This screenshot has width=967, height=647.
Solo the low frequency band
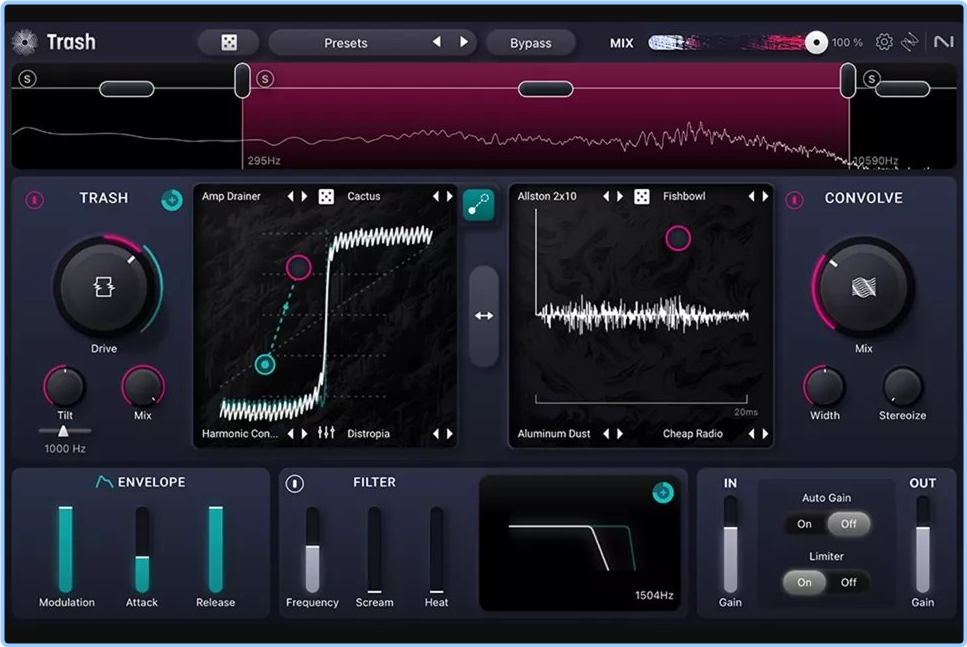pyautogui.click(x=27, y=79)
